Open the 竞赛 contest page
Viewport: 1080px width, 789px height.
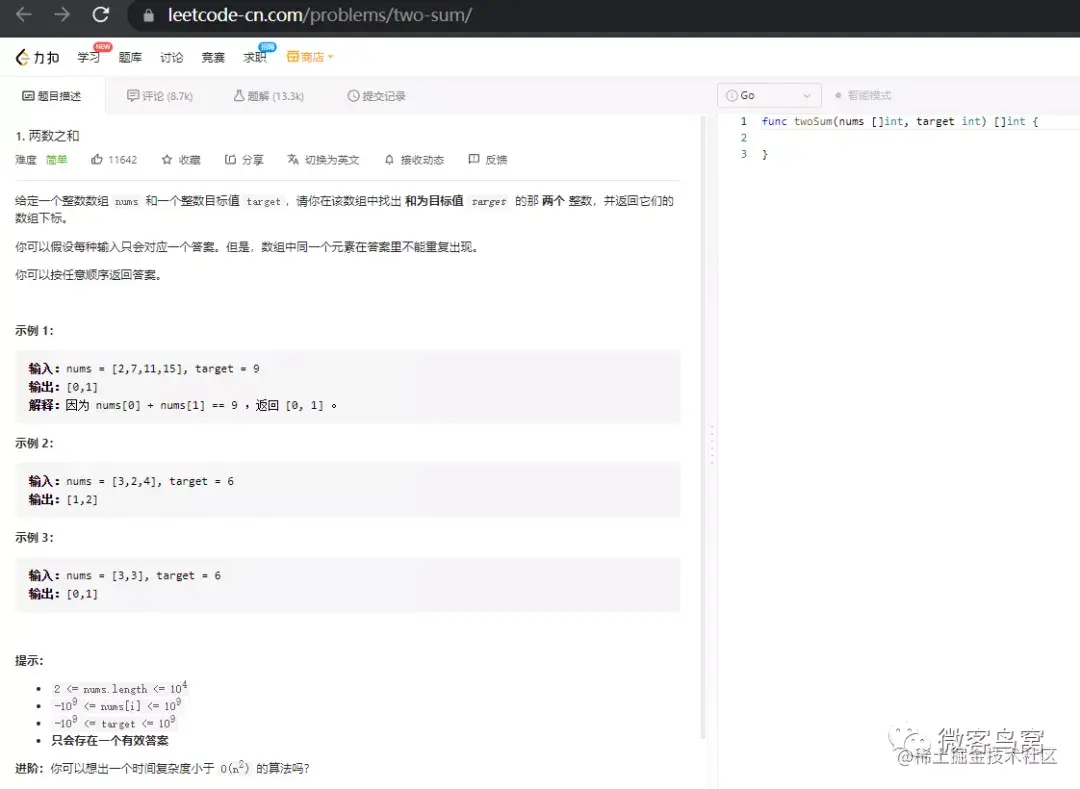(213, 58)
